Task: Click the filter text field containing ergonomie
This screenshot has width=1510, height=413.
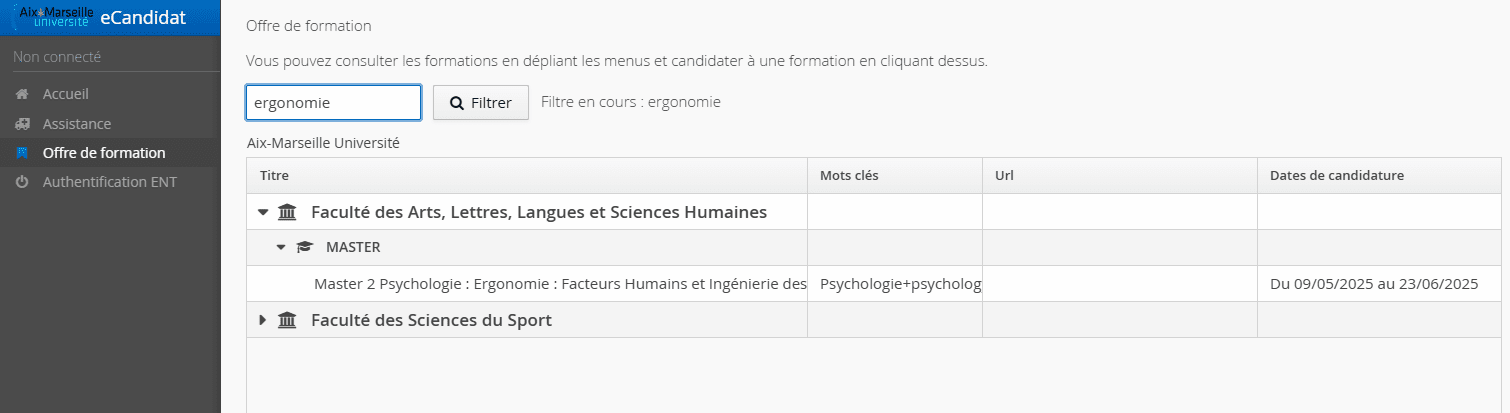Action: pos(333,102)
